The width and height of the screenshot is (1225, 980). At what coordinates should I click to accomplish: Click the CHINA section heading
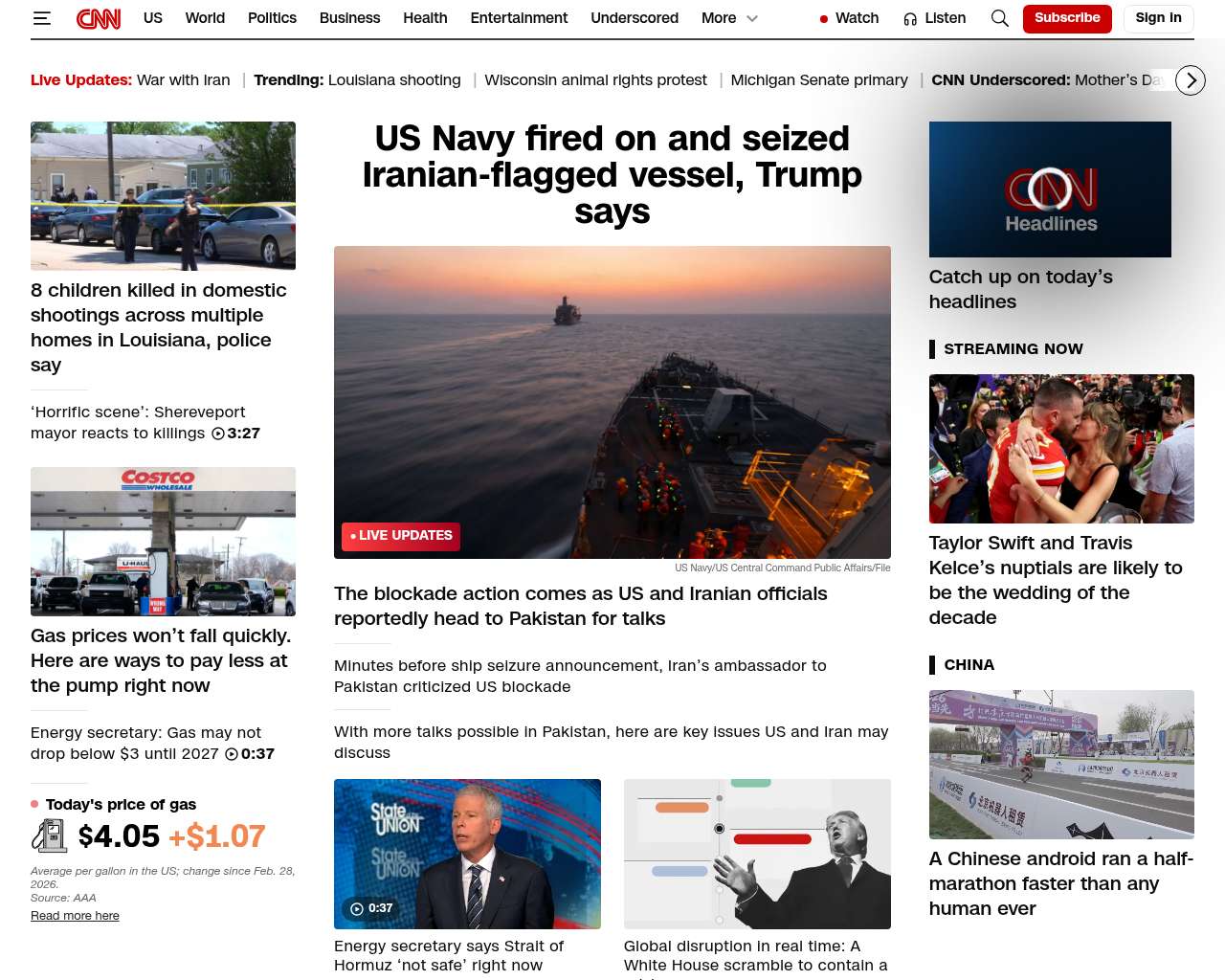tap(969, 665)
